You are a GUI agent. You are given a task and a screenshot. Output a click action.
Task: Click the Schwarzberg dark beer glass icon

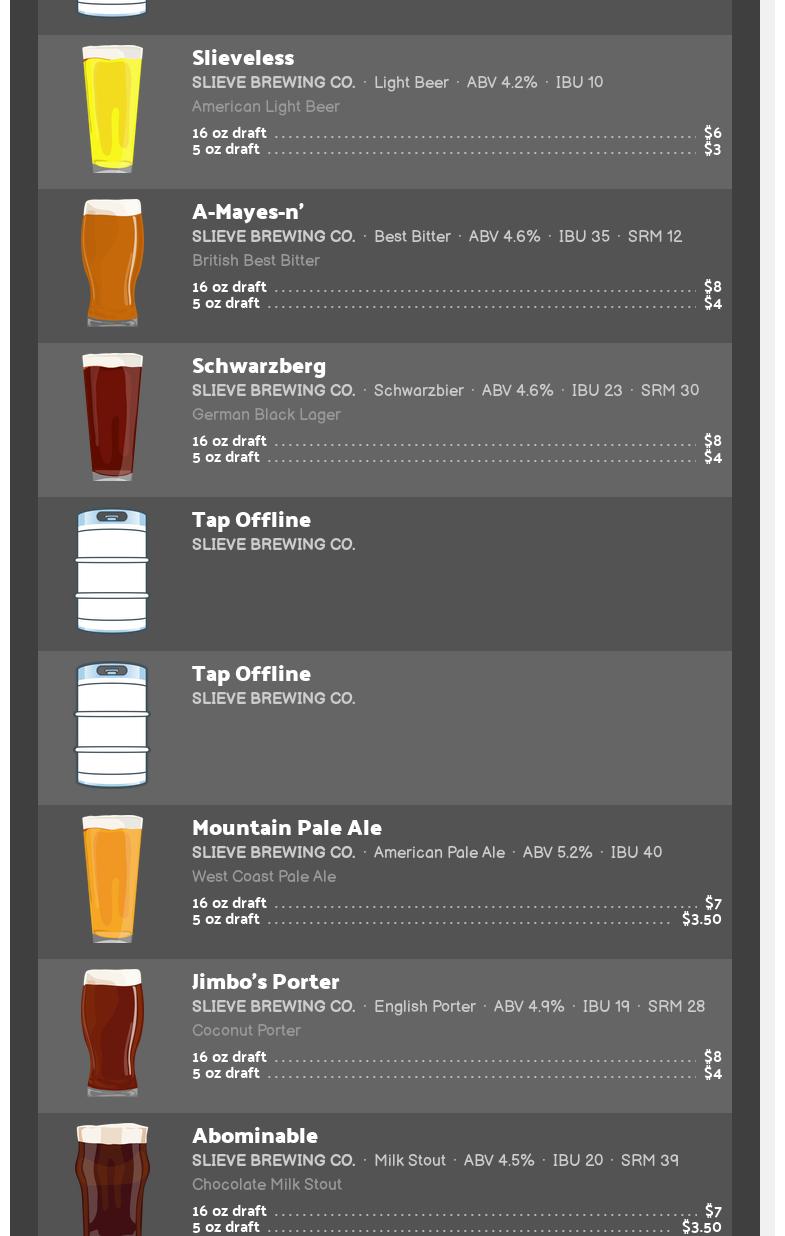[x=112, y=417]
